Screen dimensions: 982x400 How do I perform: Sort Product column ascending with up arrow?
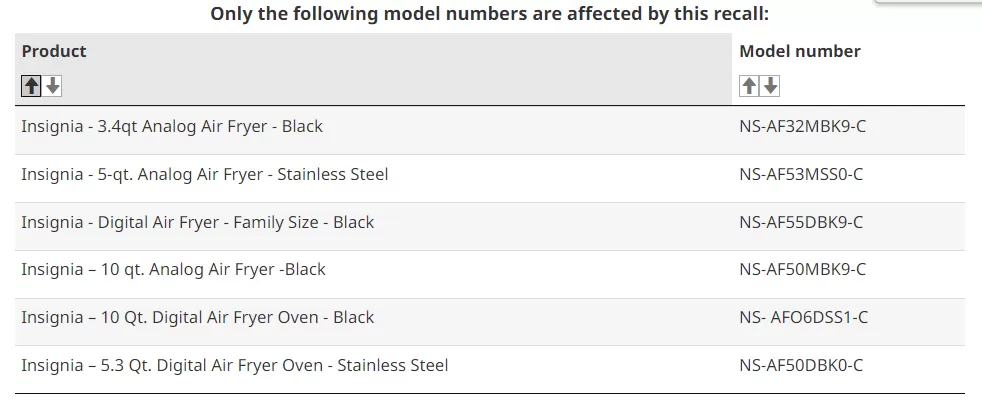point(31,86)
